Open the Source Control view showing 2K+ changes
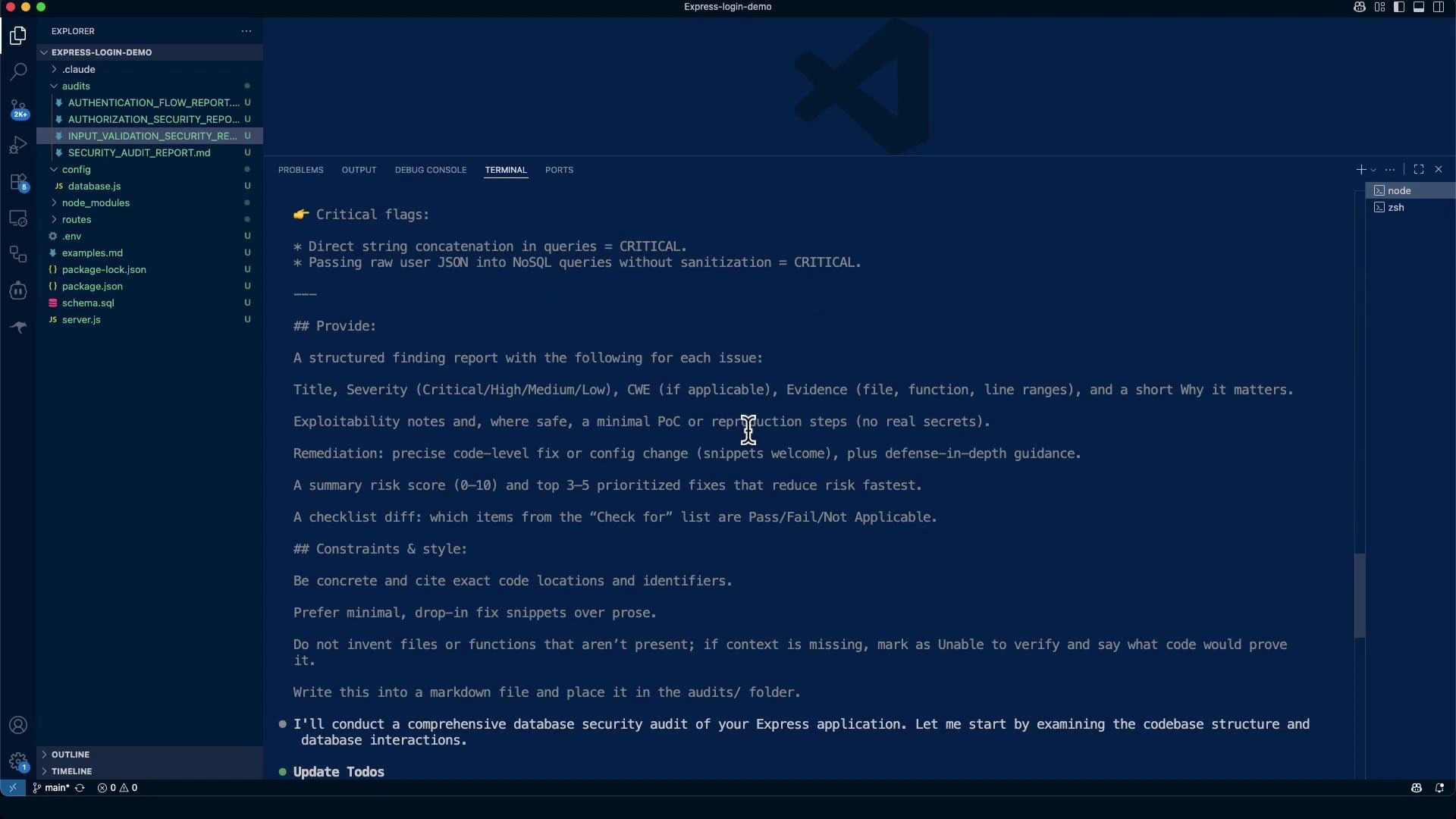The height and width of the screenshot is (819, 1456). (18, 108)
